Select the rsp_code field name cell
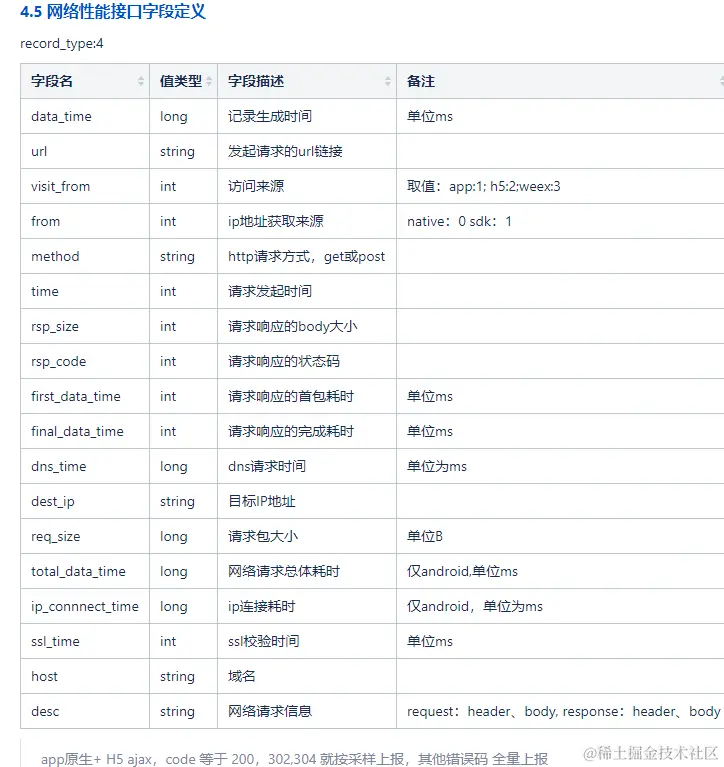Viewport: 724px width, 767px height. tap(85, 361)
